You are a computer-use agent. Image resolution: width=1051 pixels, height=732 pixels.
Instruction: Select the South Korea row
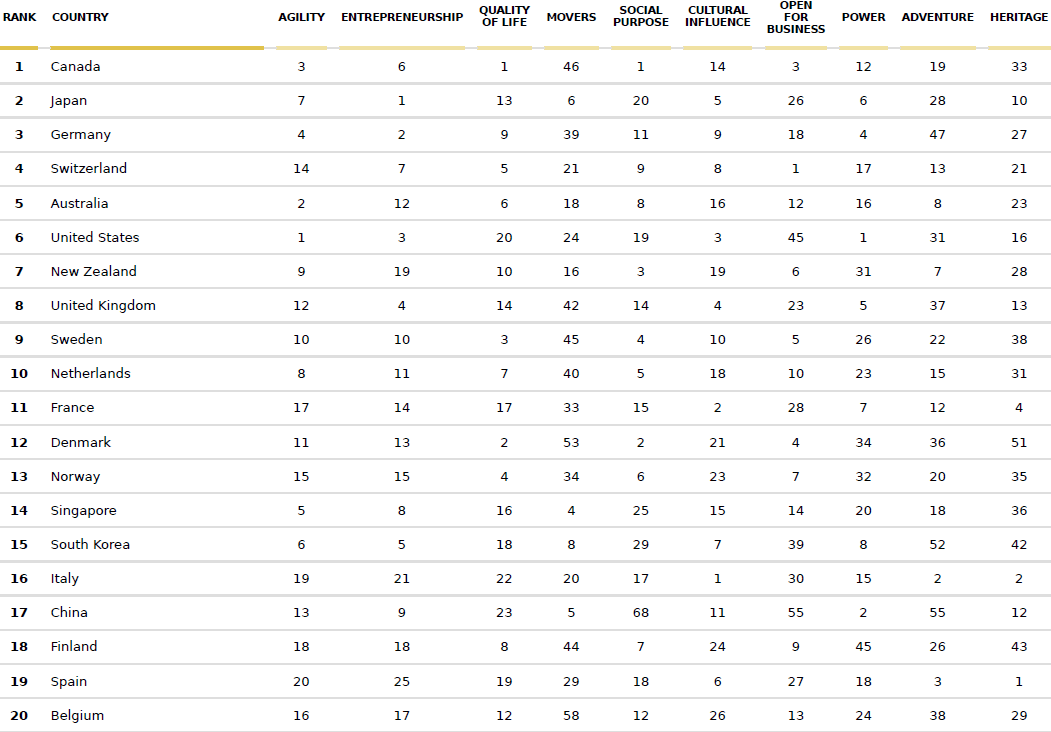90,545
